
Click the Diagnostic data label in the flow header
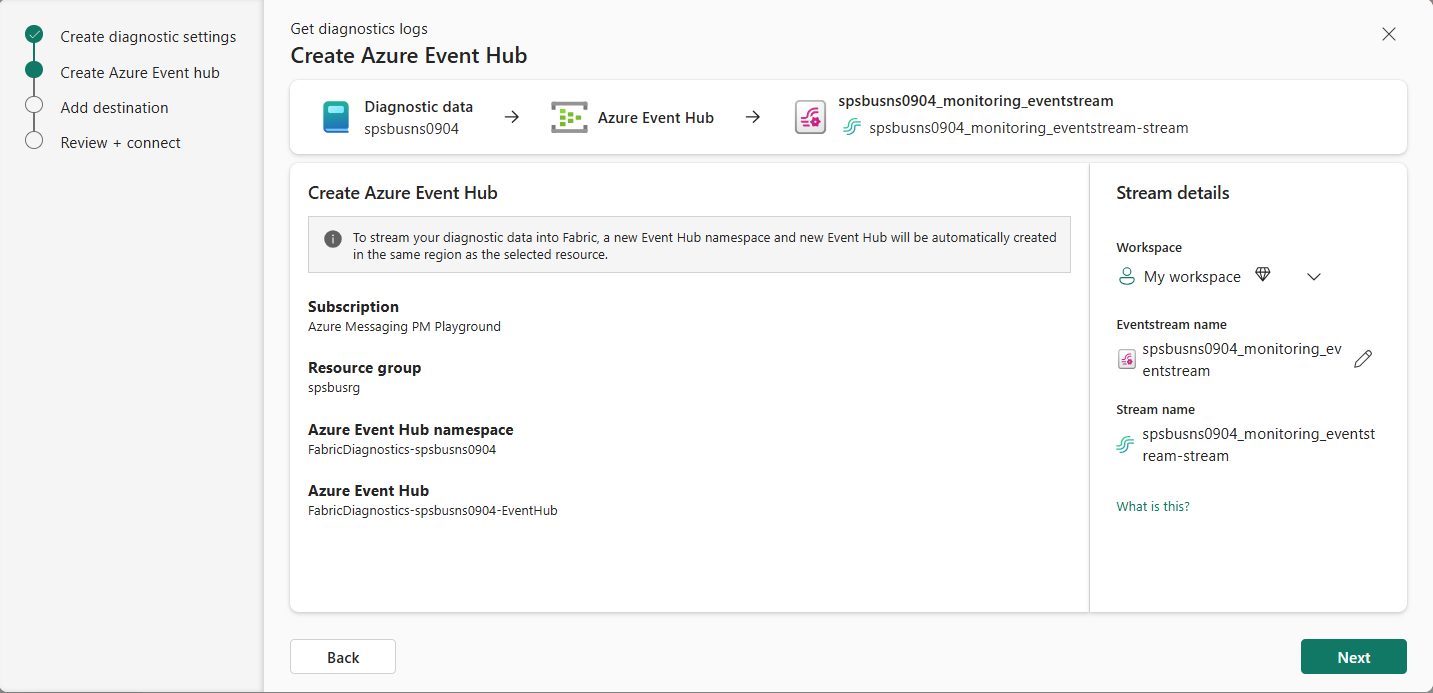419,107
